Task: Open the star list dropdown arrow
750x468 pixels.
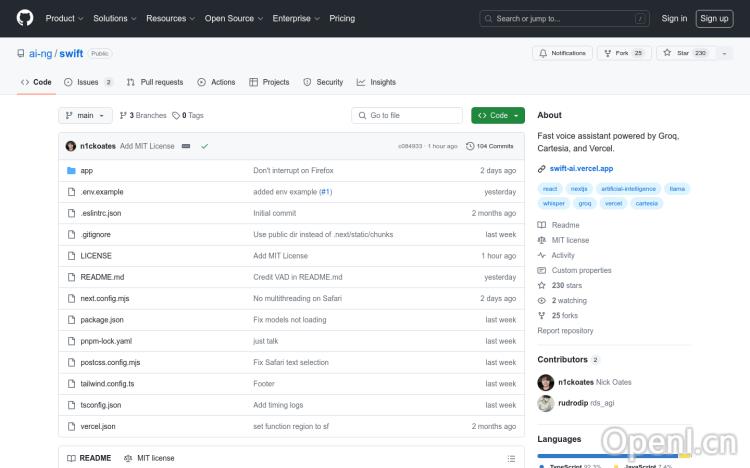Action: (x=724, y=53)
